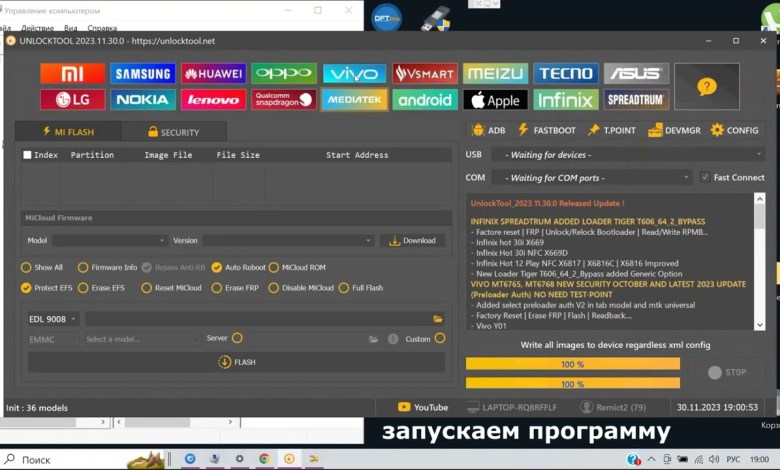Viewport: 780px width, 470px height.
Task: Select the OPPO brand tile
Action: click(x=284, y=74)
